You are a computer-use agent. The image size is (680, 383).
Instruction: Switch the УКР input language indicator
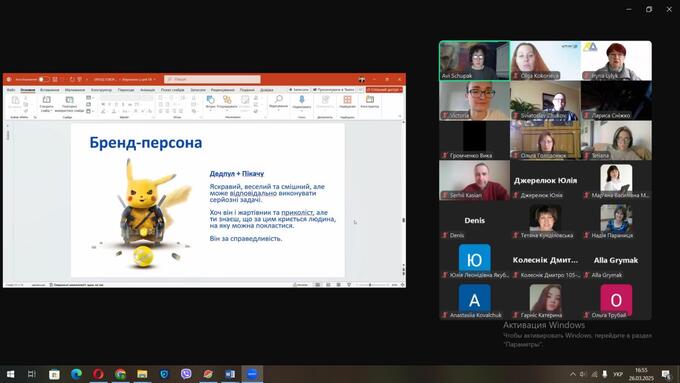click(618, 374)
